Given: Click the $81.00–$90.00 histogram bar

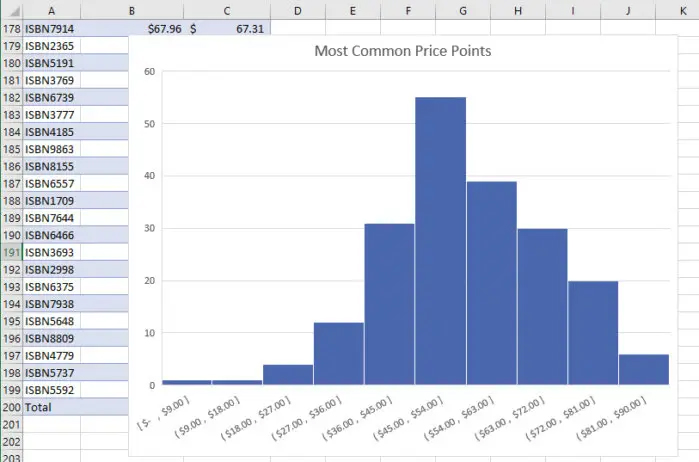Looking at the screenshot, I should coord(643,369).
